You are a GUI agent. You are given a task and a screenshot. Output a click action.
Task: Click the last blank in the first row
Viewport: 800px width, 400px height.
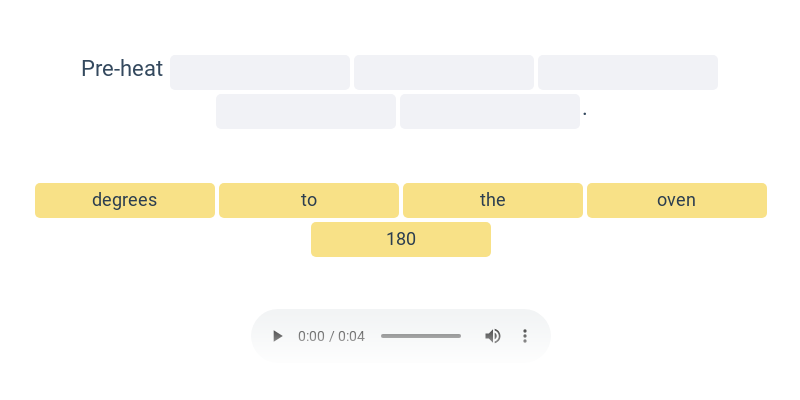point(628,73)
